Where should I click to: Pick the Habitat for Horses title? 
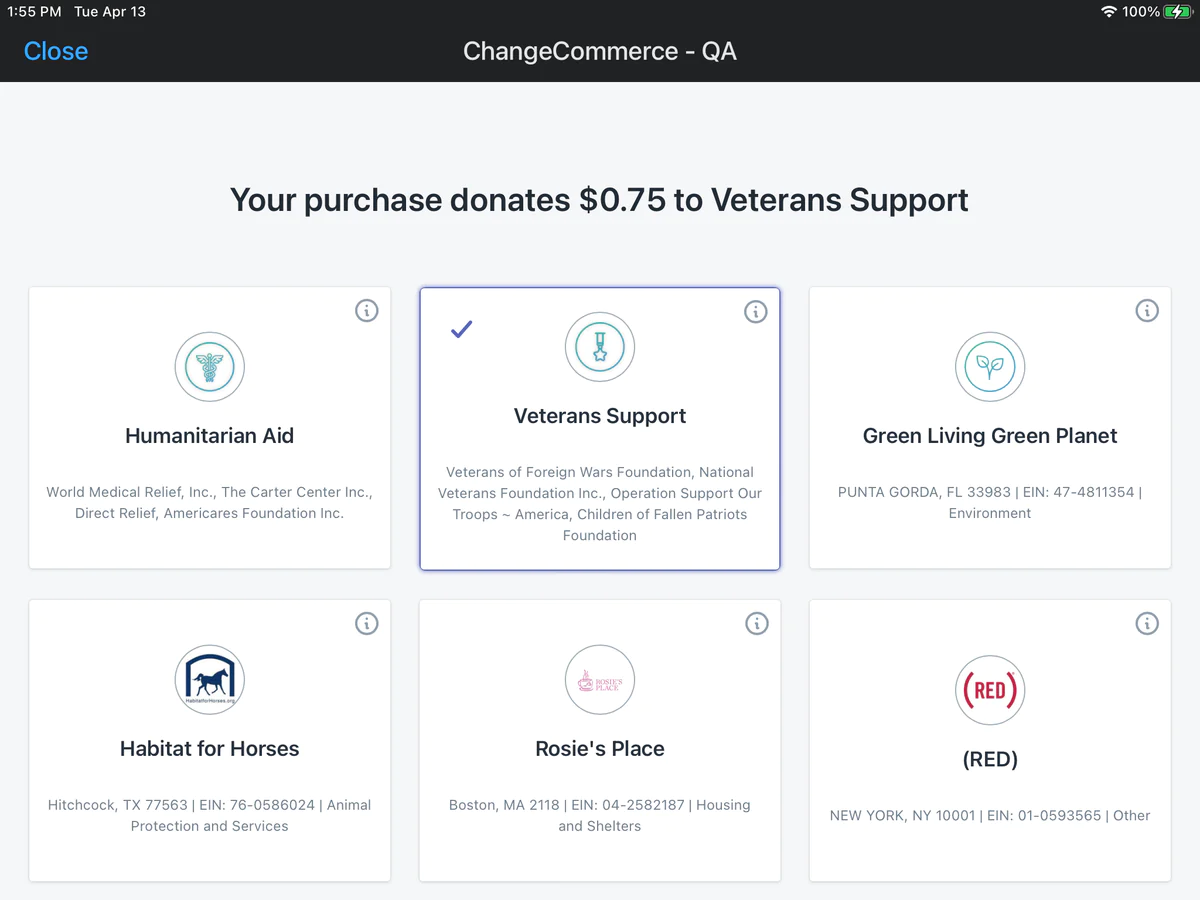(210, 749)
